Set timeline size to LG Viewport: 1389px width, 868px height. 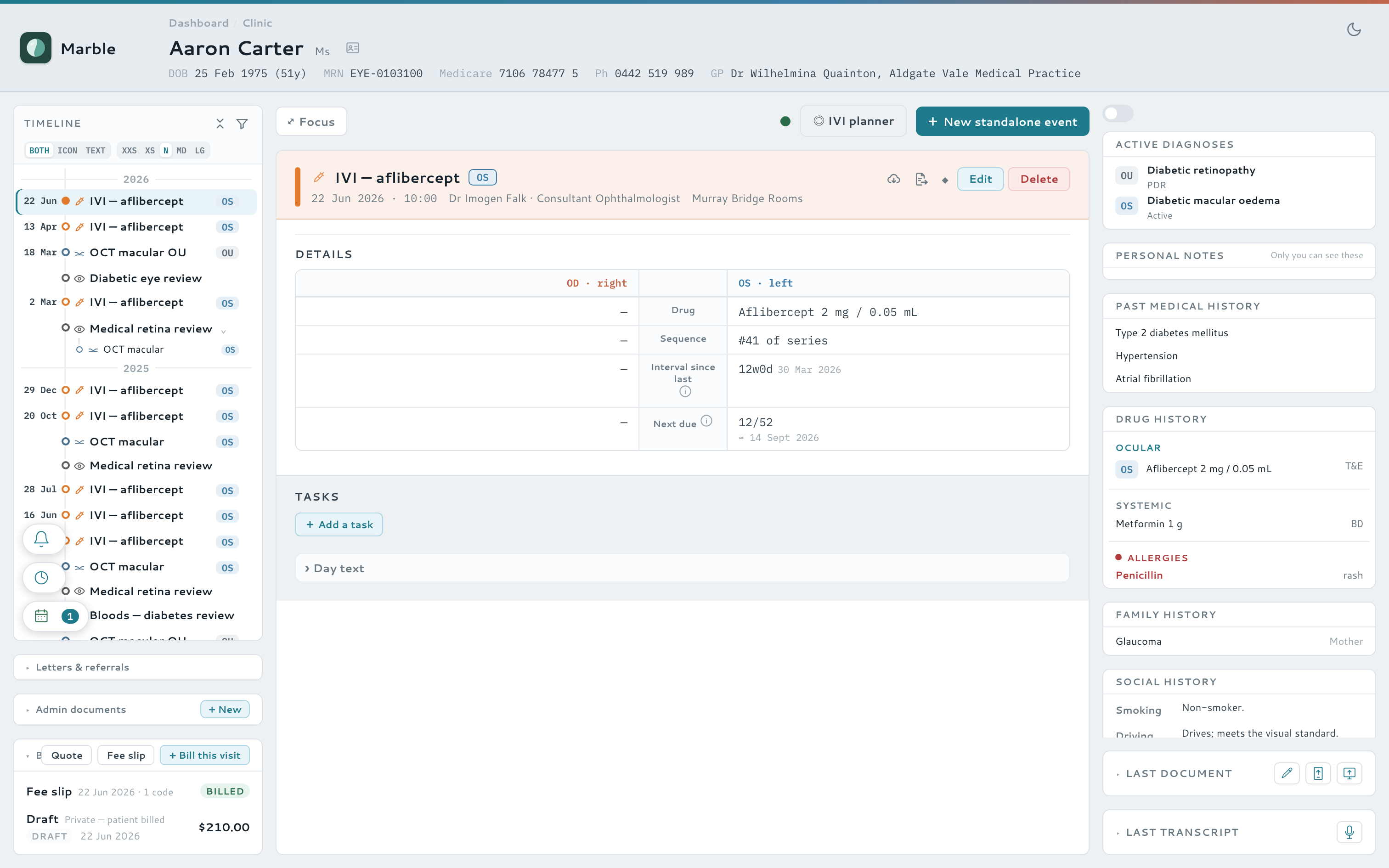pos(200,151)
